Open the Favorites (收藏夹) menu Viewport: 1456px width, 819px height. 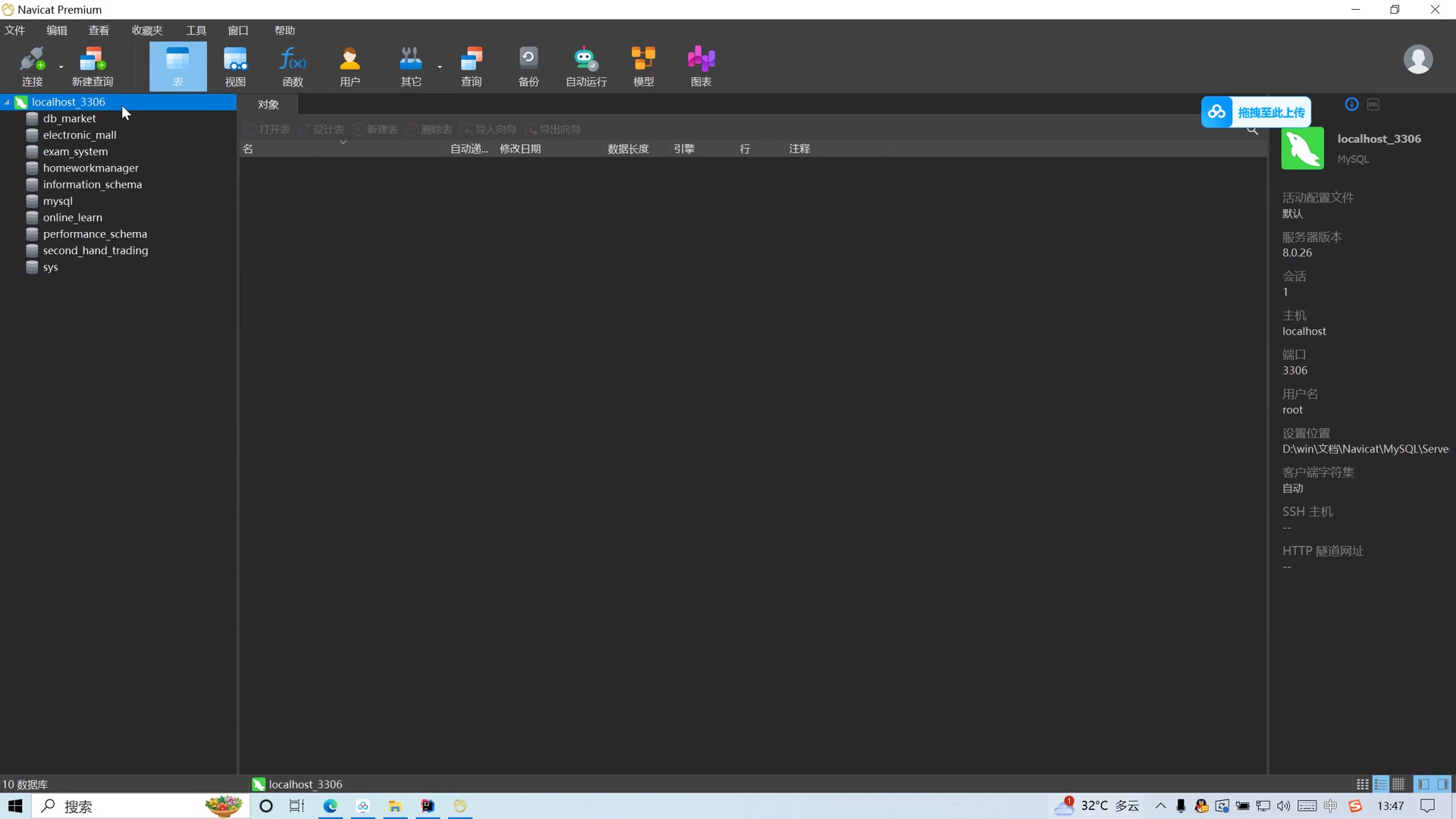(x=146, y=30)
